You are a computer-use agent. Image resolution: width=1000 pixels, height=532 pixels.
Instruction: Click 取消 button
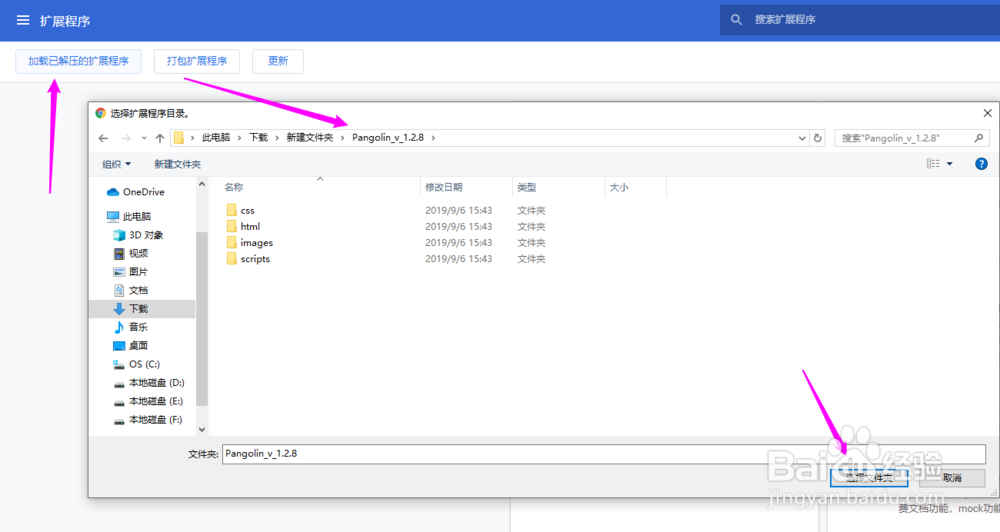(952, 478)
